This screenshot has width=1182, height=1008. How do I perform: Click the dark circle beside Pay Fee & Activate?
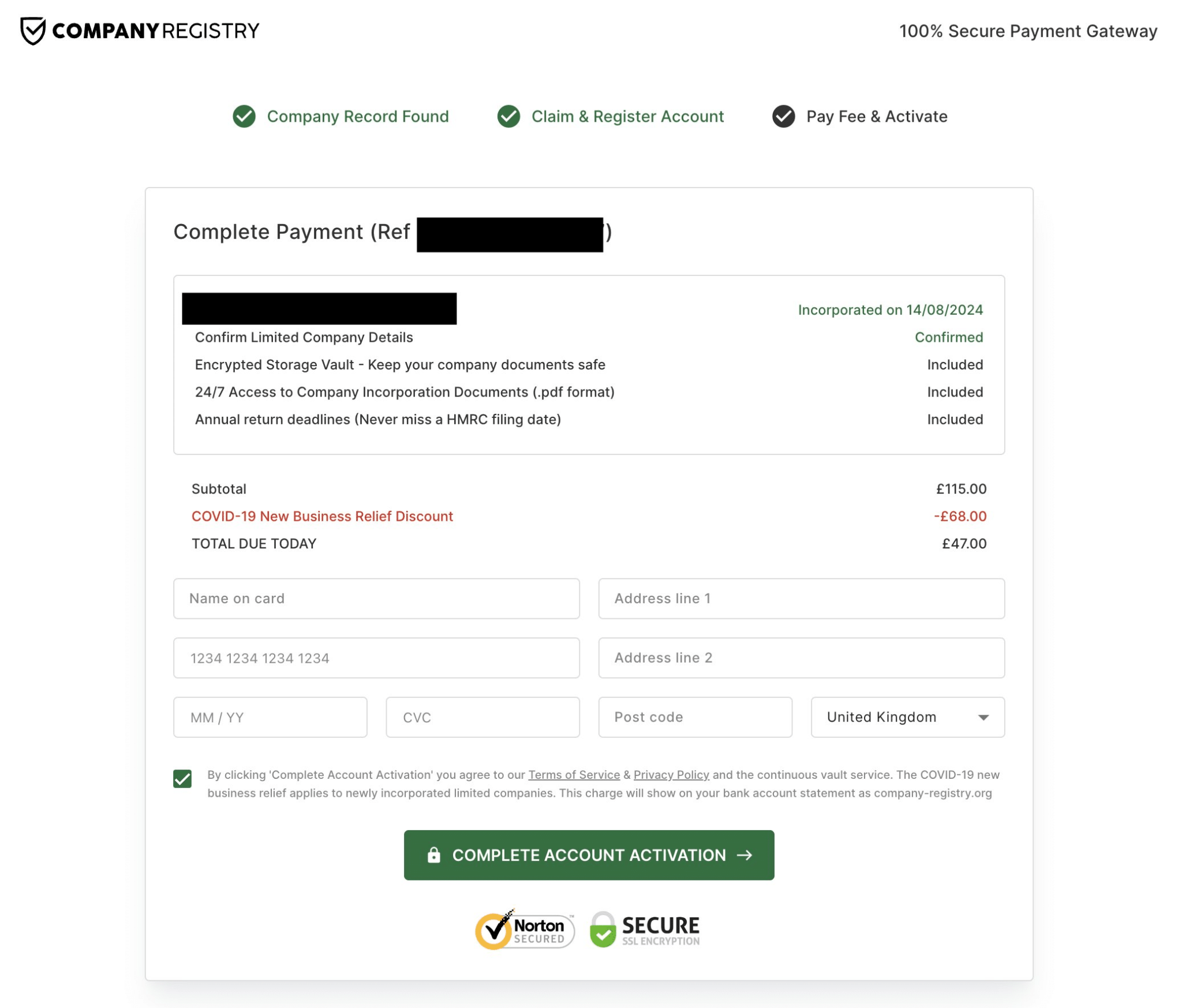pos(784,116)
